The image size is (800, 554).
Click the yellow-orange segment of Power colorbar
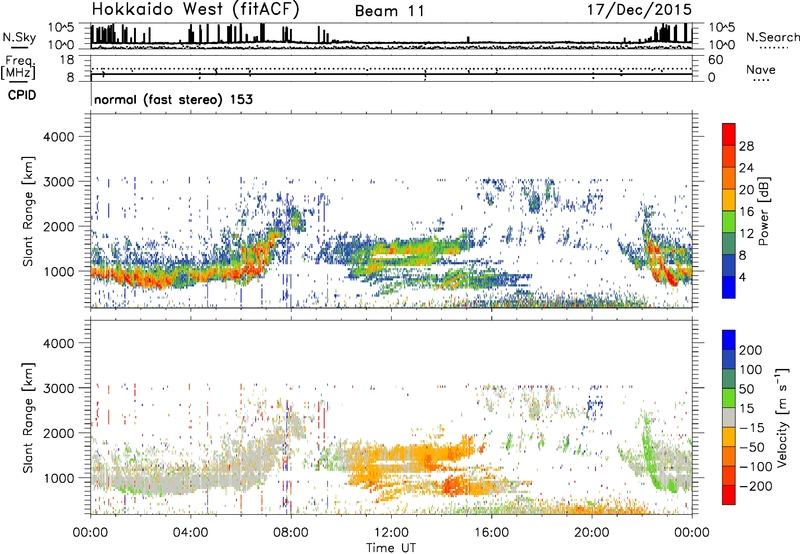(729, 200)
